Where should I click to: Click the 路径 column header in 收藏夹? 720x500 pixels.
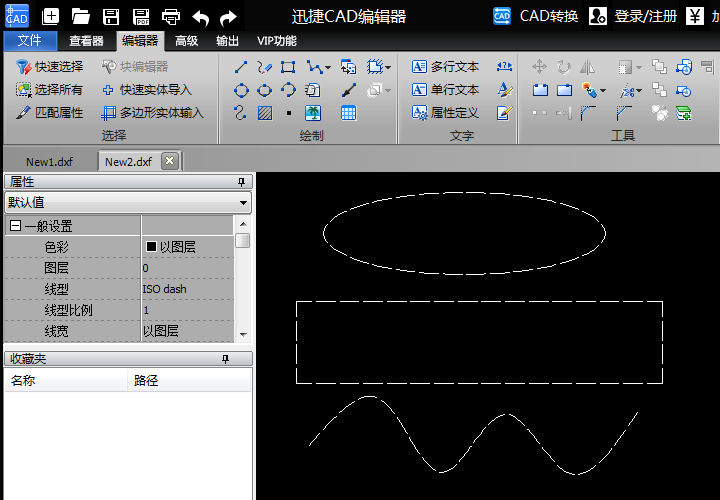[189, 381]
